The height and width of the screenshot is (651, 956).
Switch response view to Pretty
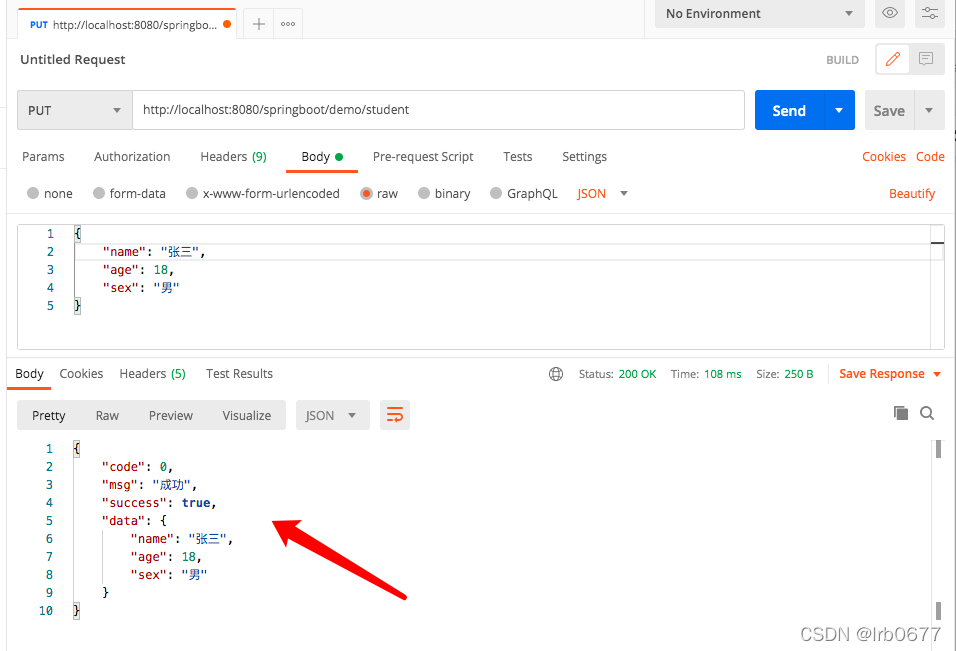[x=49, y=415]
